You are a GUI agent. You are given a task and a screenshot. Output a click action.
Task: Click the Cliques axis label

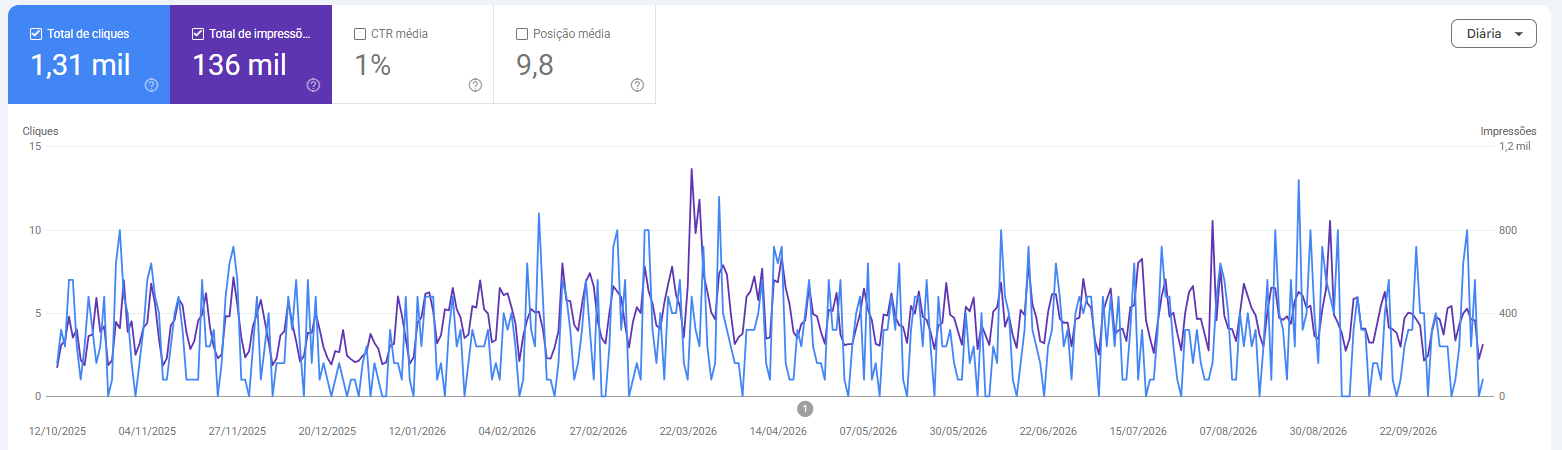coord(40,131)
